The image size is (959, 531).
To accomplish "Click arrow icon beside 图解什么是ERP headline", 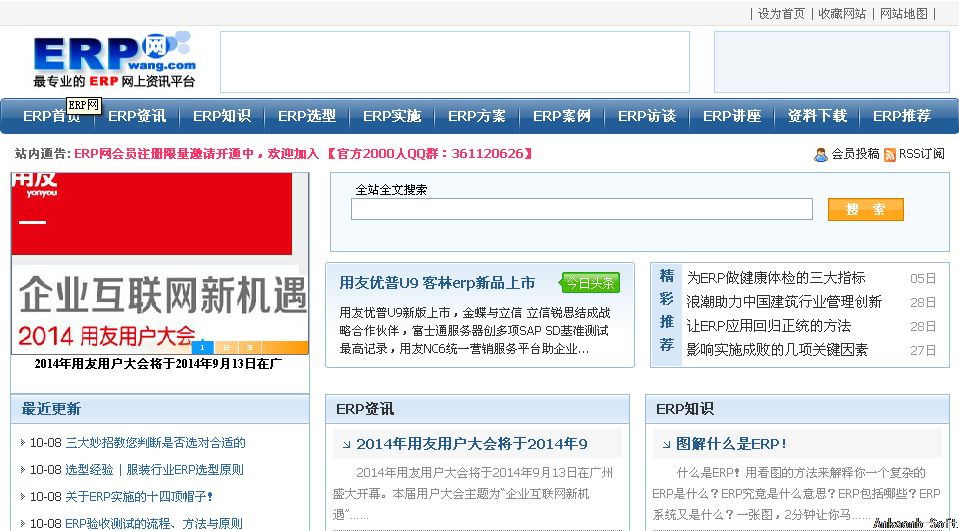I will click(x=665, y=444).
